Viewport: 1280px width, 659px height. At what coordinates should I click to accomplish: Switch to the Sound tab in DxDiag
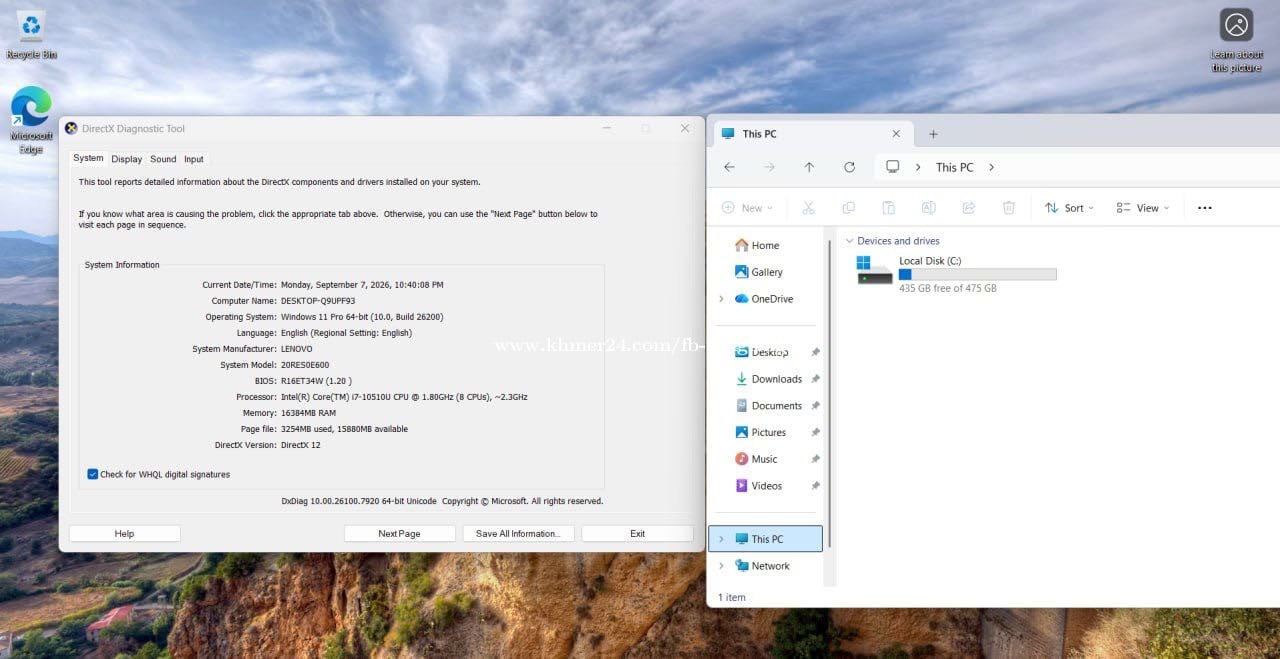coord(163,159)
